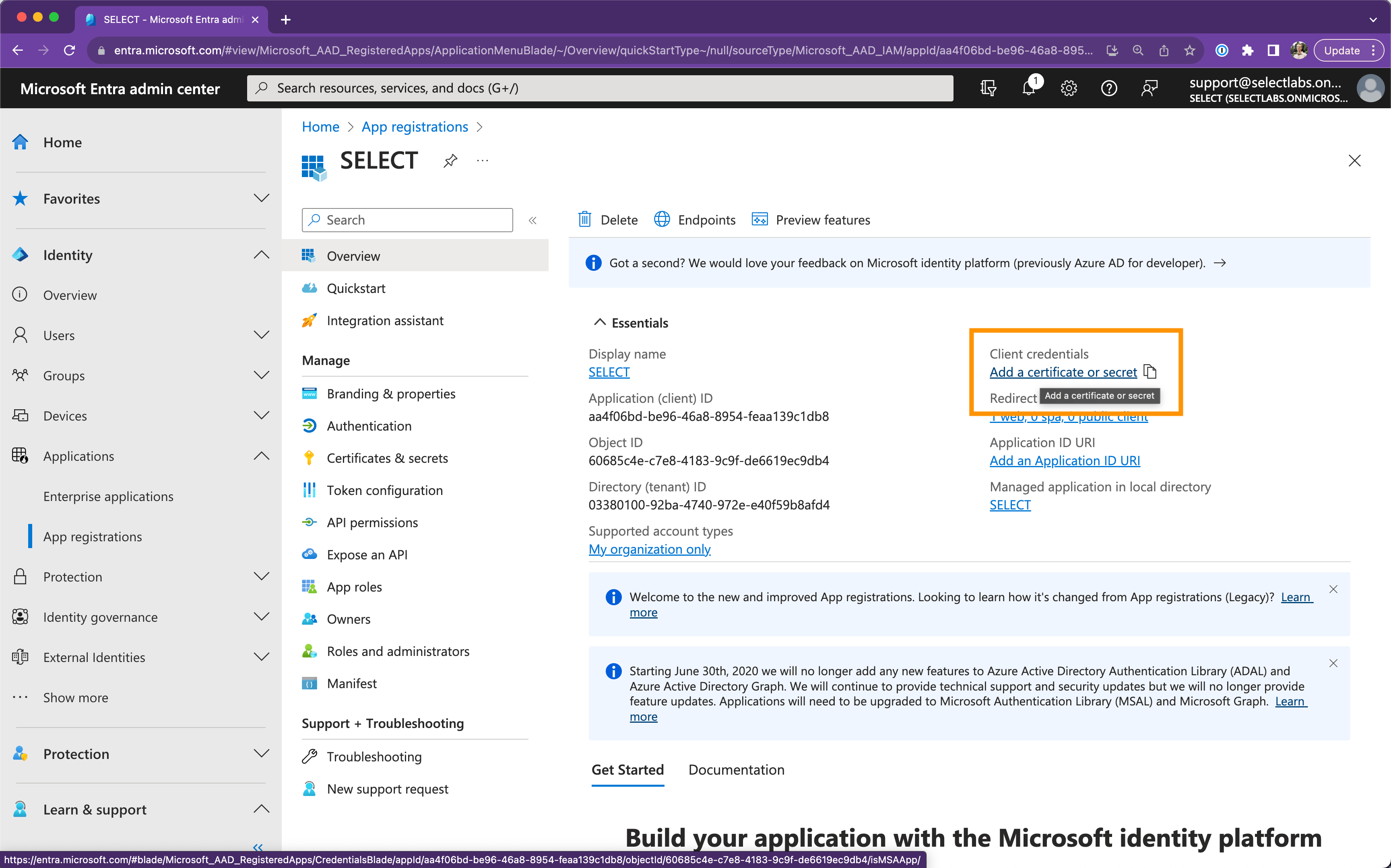The height and width of the screenshot is (868, 1391).
Task: Open the settings gear in header
Action: point(1068,88)
